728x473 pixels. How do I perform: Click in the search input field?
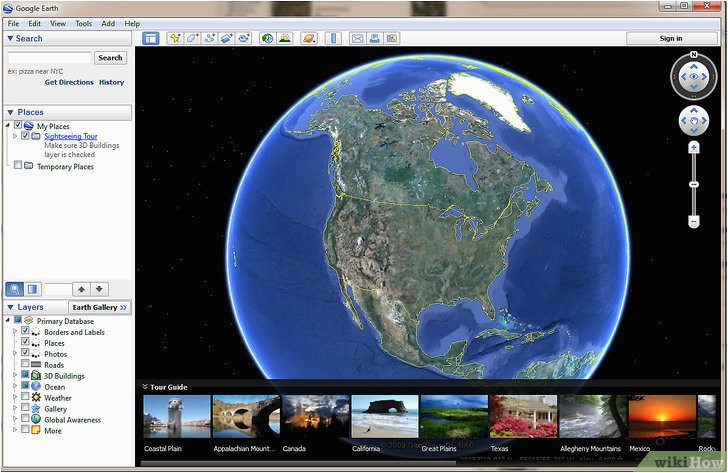[50, 58]
